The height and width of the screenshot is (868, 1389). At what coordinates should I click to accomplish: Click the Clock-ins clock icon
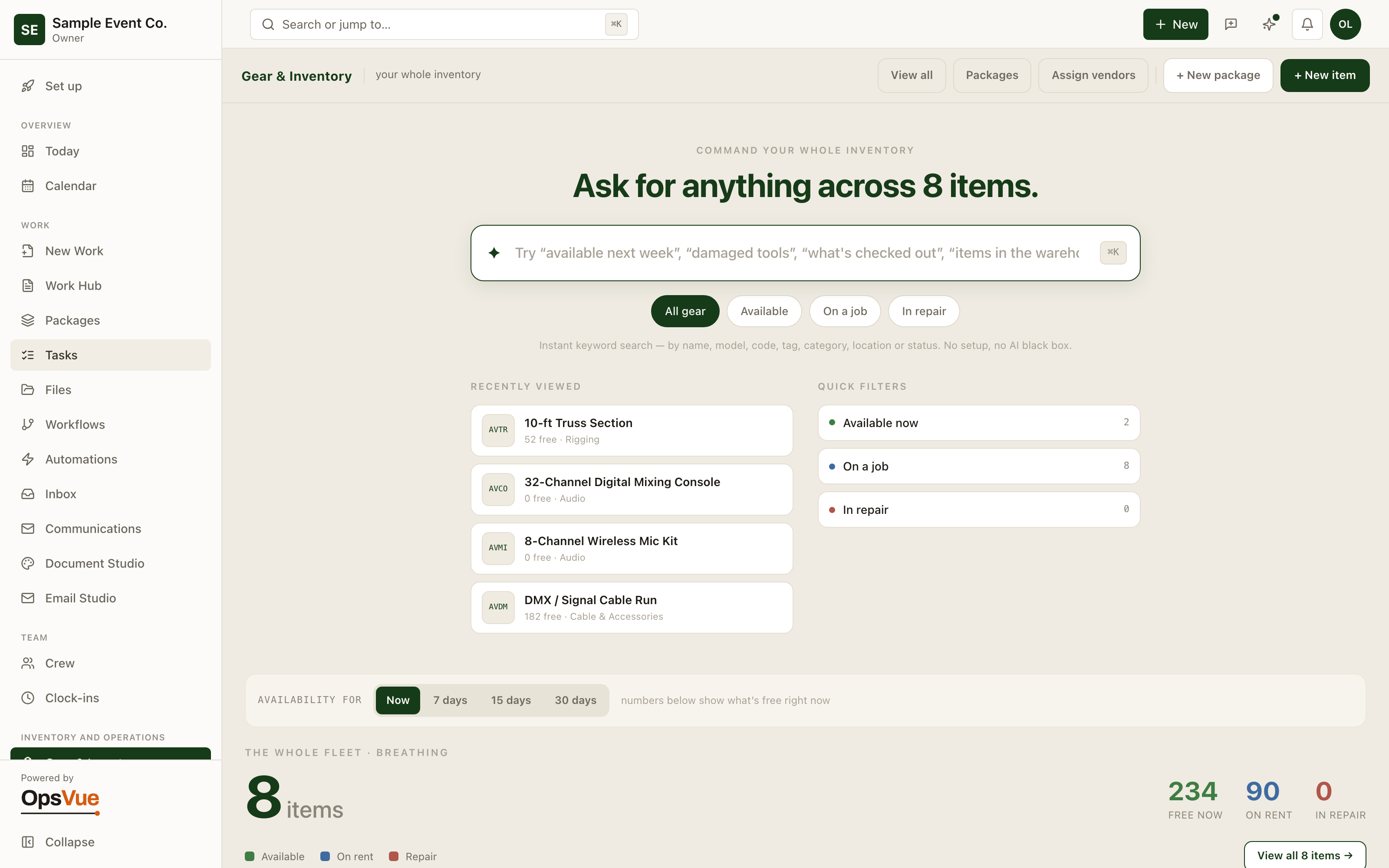(x=27, y=698)
